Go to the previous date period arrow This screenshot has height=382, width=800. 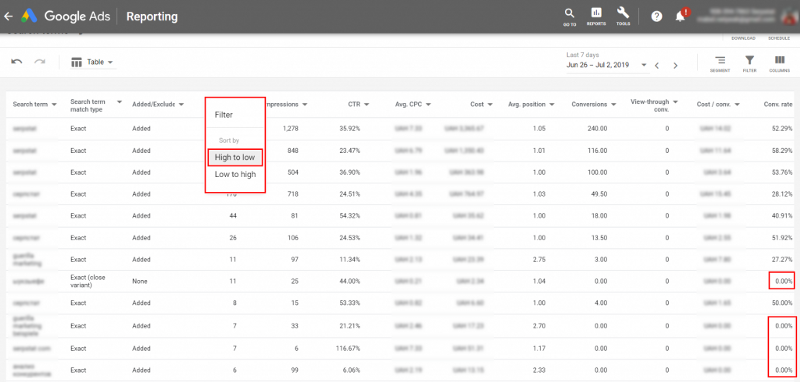[x=657, y=65]
